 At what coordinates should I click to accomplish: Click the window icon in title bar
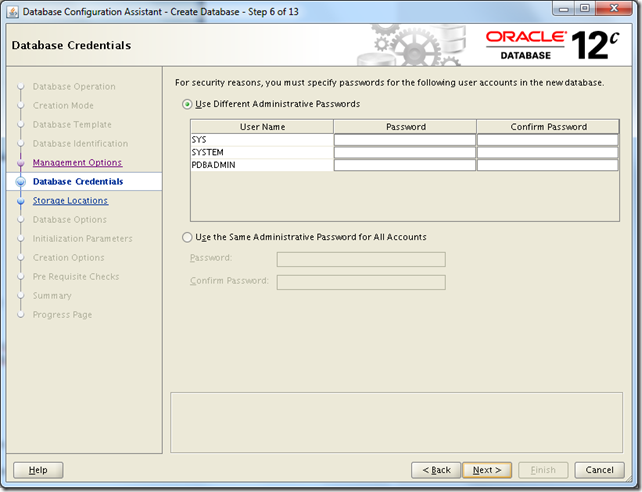click(x=13, y=13)
